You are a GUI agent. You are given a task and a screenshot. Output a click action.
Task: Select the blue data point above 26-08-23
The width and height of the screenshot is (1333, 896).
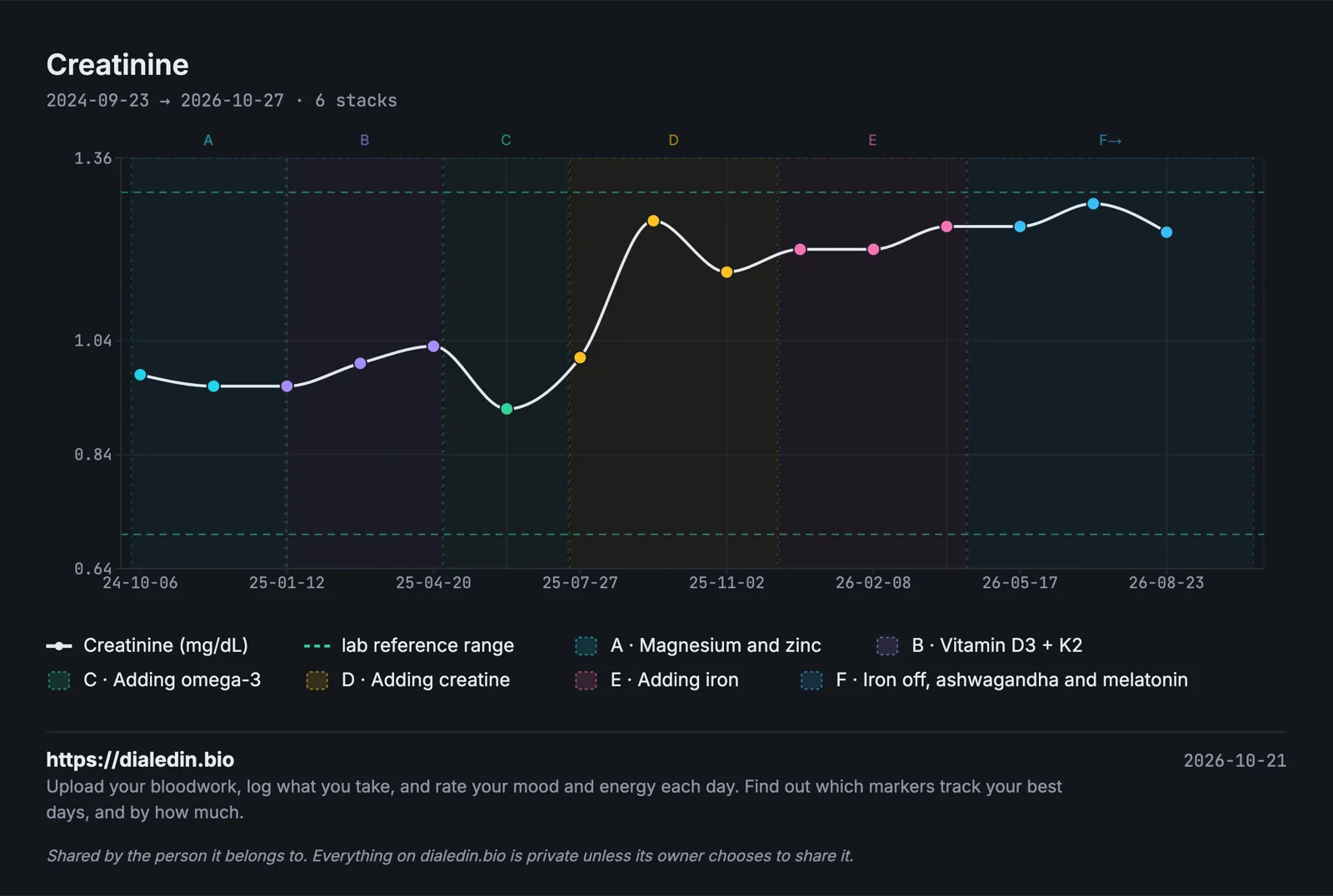tap(1166, 232)
